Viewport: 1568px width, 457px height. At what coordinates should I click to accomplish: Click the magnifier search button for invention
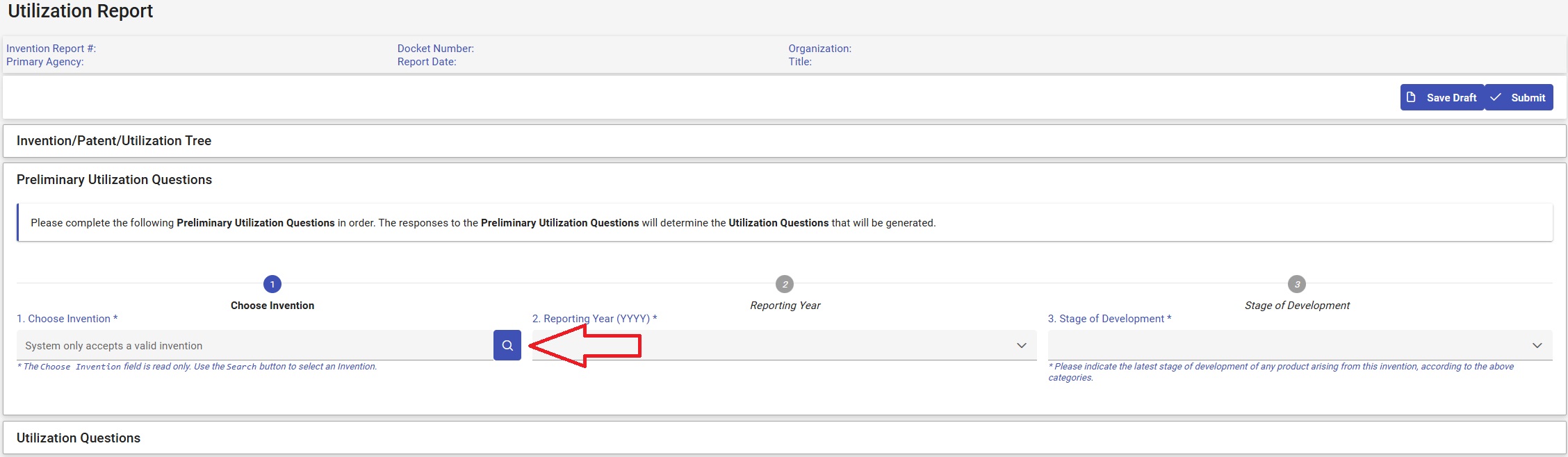pos(507,345)
